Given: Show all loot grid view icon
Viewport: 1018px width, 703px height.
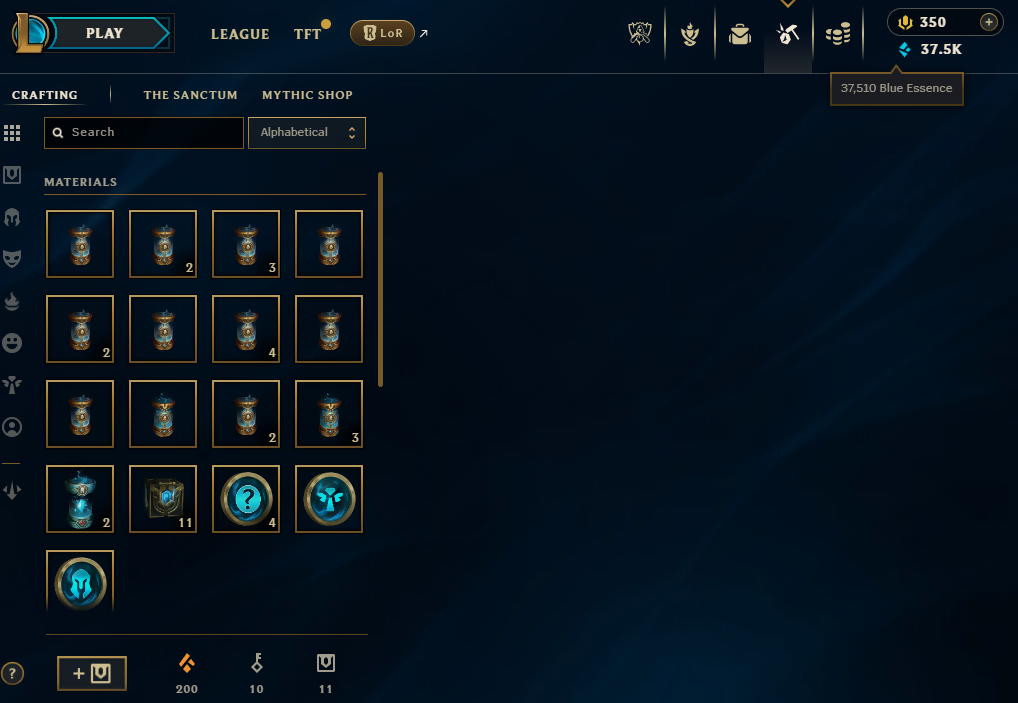Looking at the screenshot, I should [x=12, y=133].
